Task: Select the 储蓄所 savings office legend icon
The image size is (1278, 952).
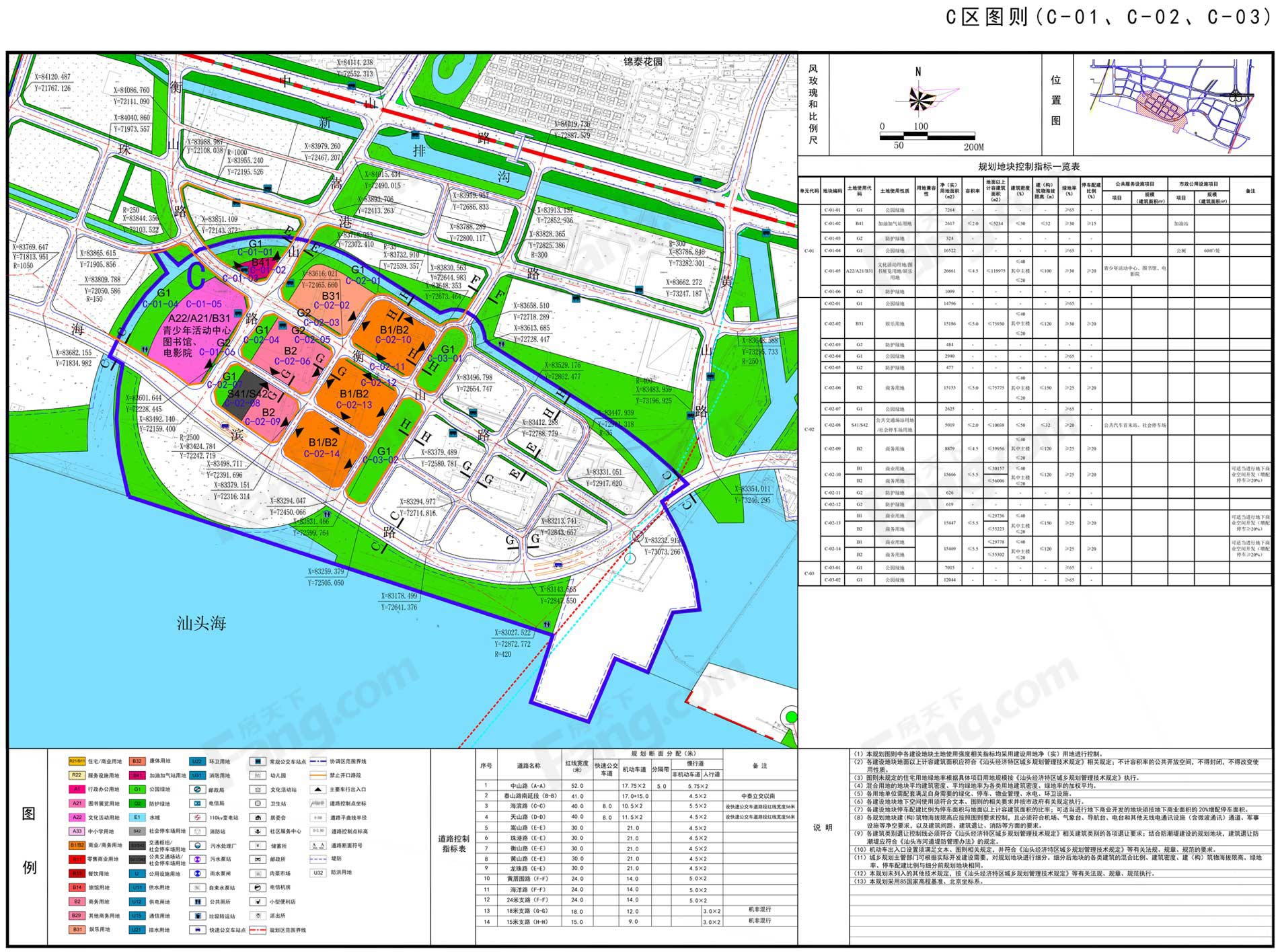Action: click(258, 846)
